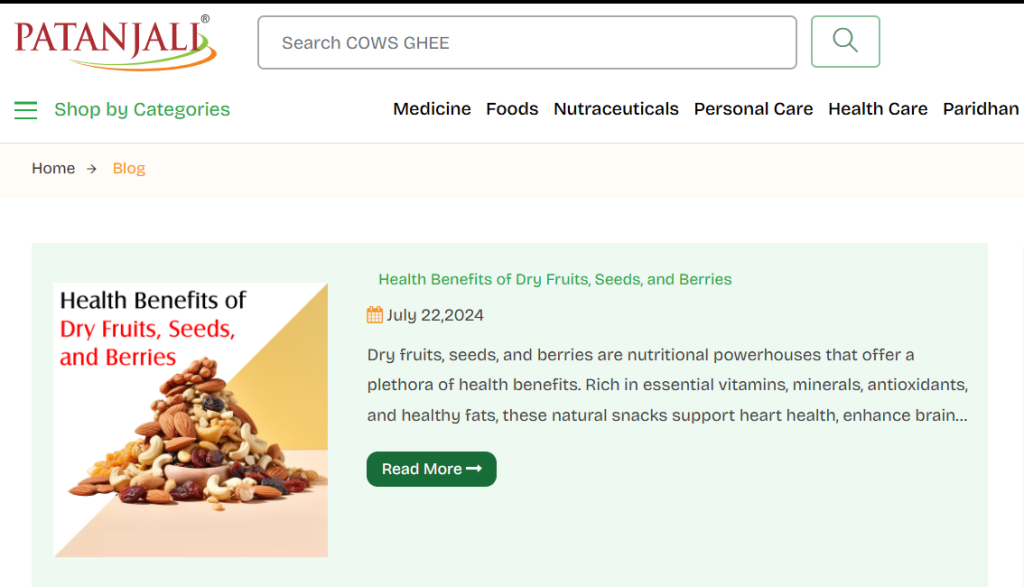1024x587 pixels.
Task: Open Health Care category
Action: [x=877, y=109]
